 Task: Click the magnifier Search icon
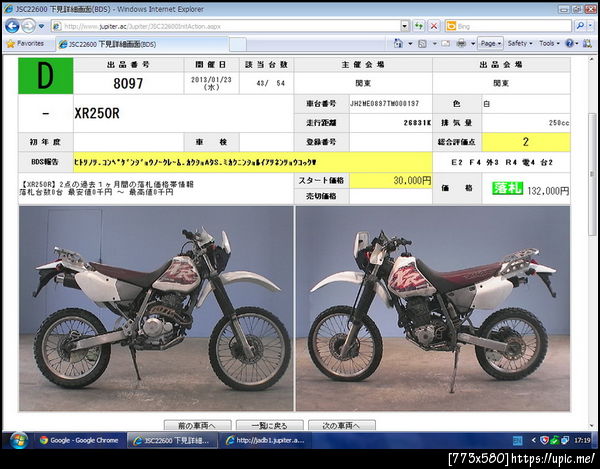(x=580, y=26)
